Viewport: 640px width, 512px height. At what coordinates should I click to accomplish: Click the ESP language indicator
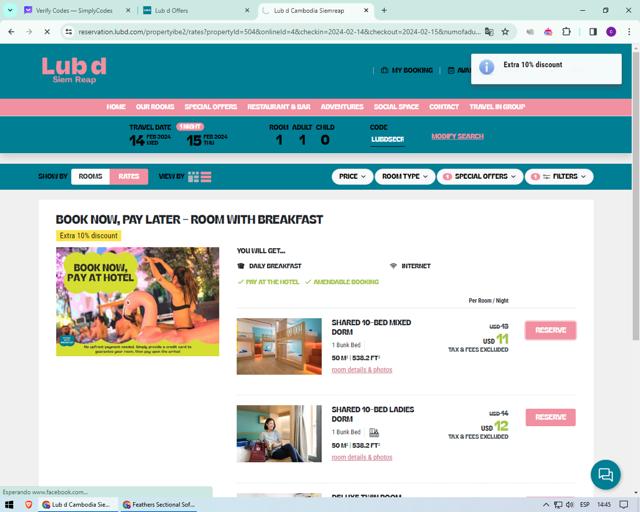pos(584,505)
